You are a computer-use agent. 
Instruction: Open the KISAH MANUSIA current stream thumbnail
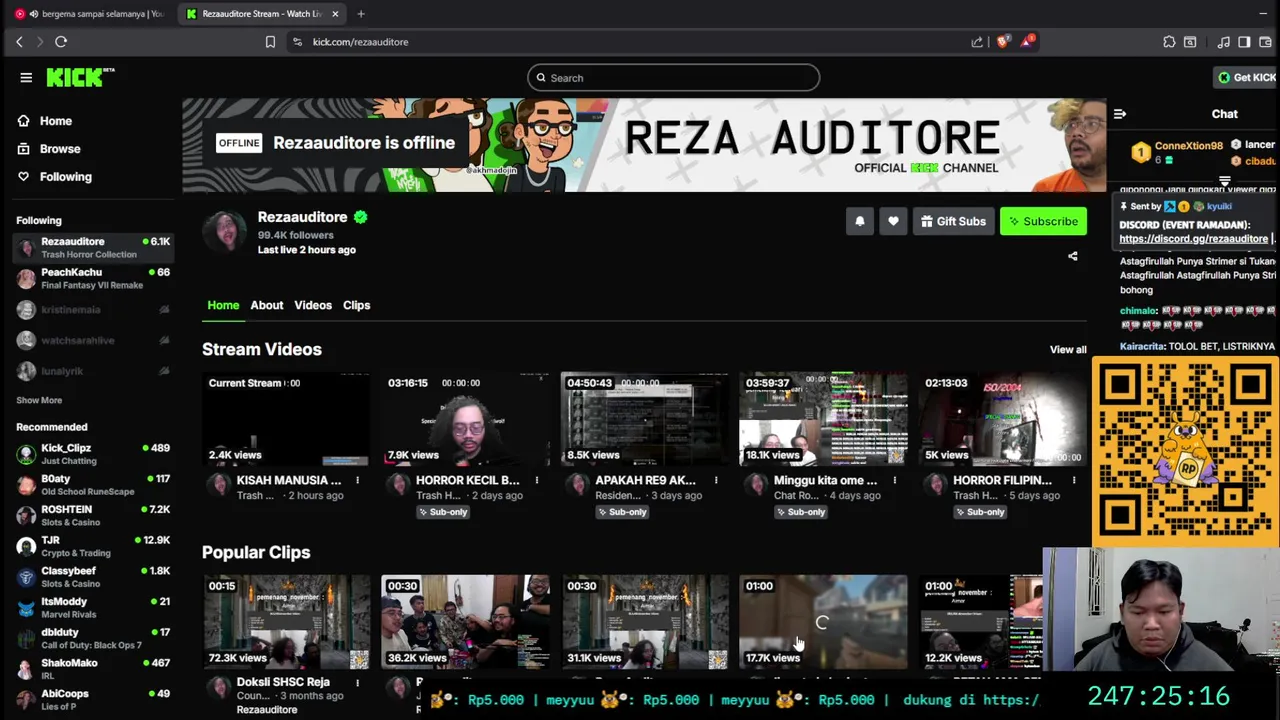point(286,419)
